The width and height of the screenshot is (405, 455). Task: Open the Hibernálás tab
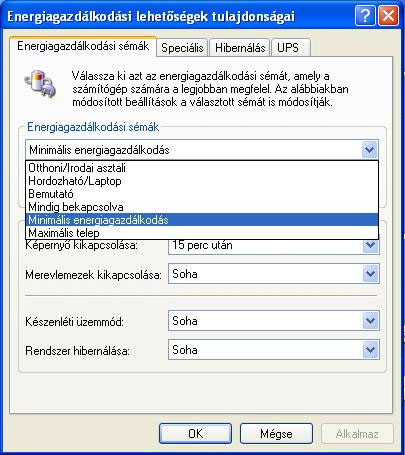(240, 48)
